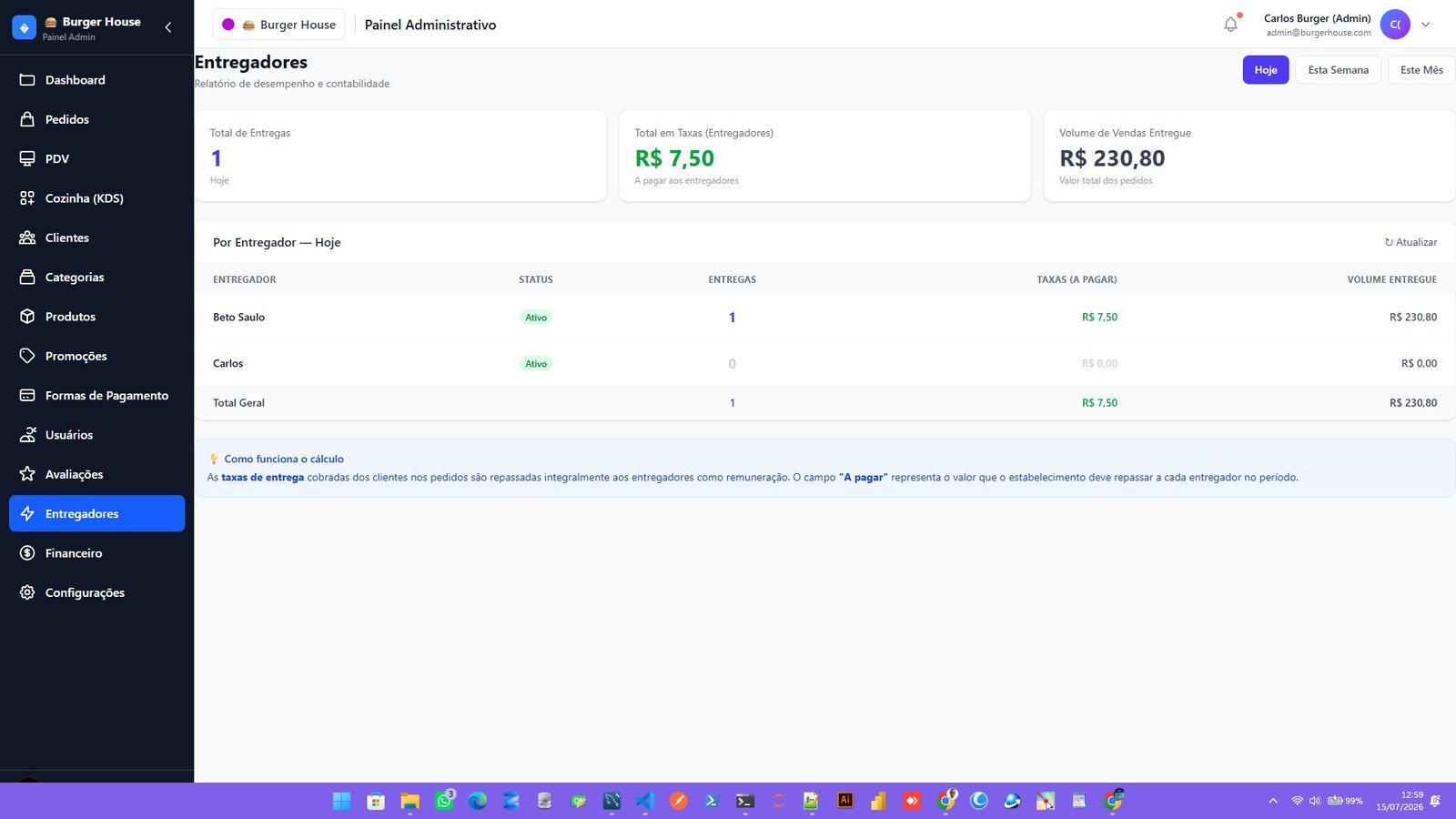Open the Pedidos bag icon
This screenshot has height=819, width=1456.
point(27,119)
